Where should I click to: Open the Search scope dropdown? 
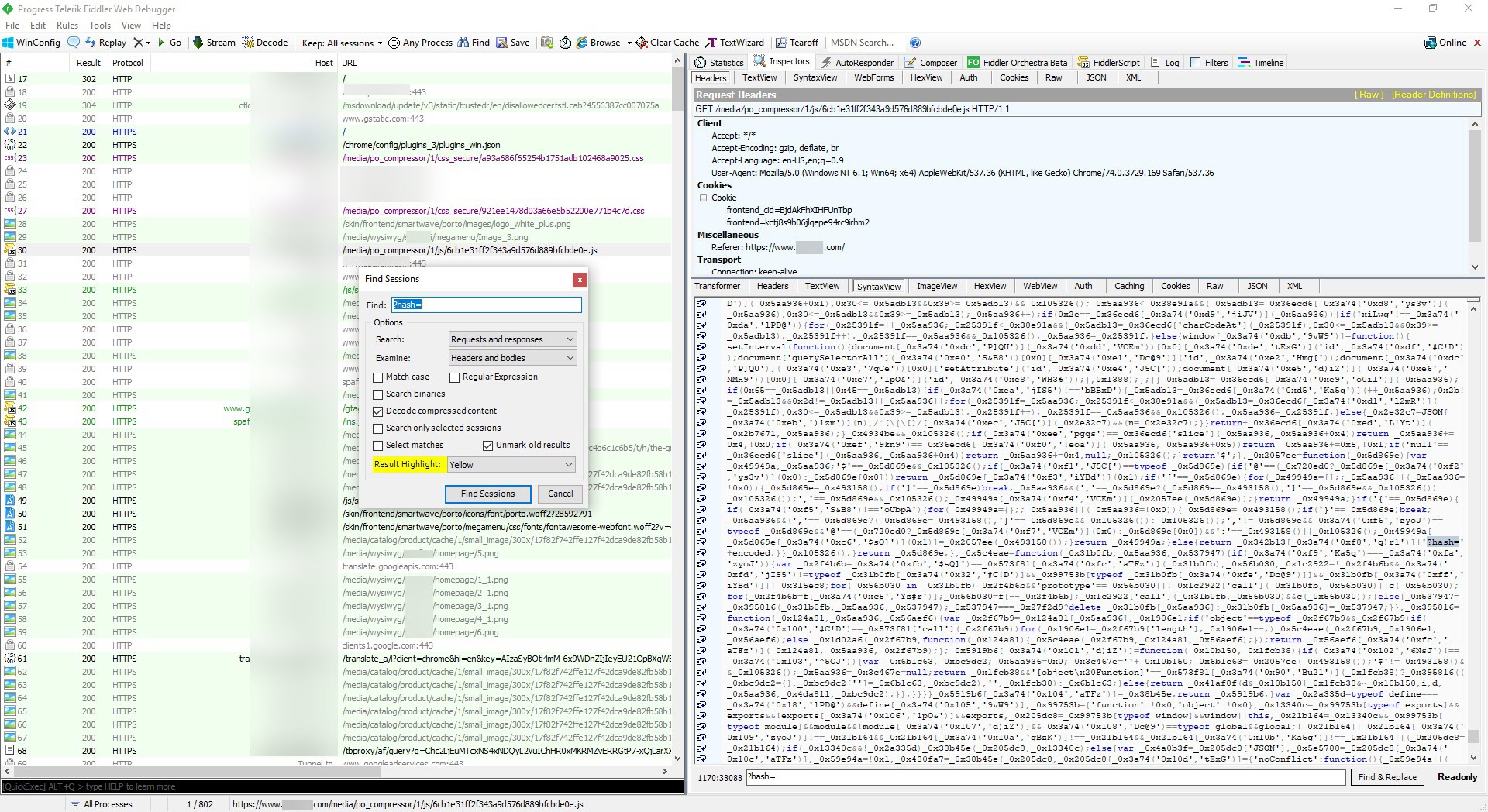click(x=513, y=339)
